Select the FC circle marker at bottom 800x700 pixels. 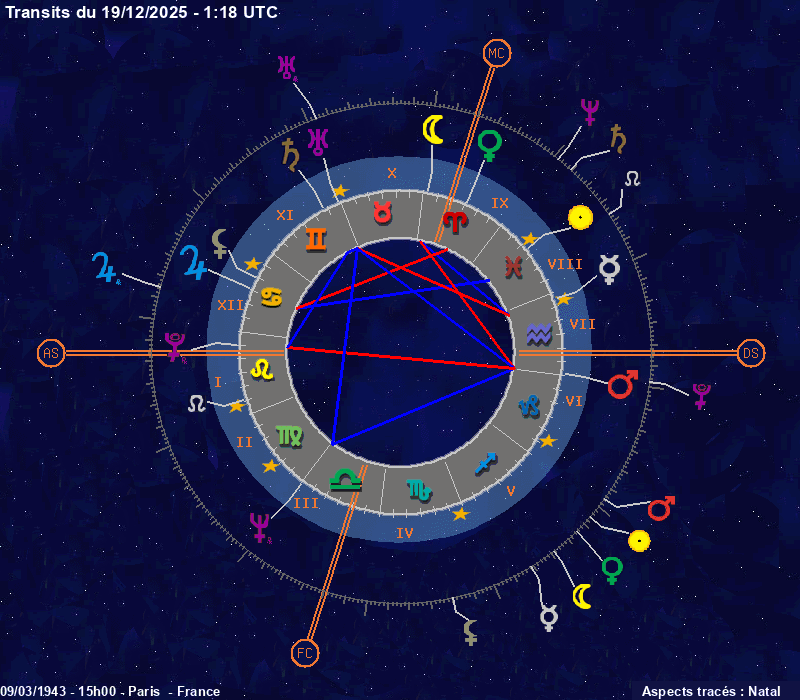tap(305, 653)
